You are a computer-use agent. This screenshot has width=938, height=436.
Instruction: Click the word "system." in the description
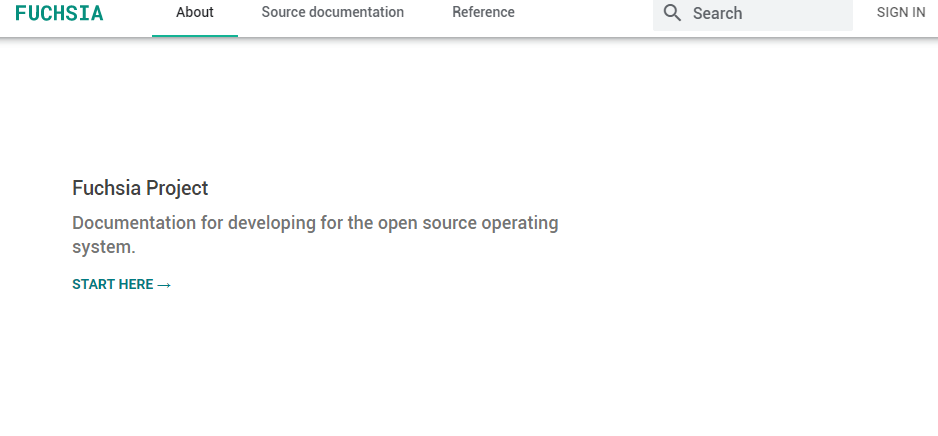(104, 247)
